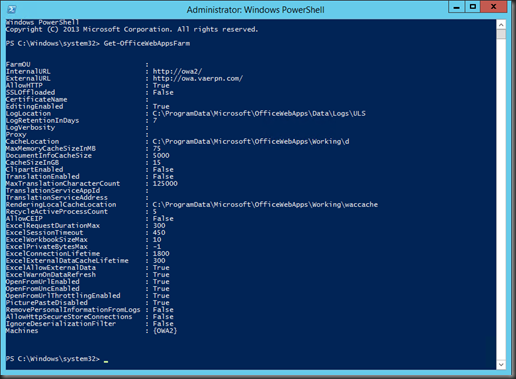Click the CertificateName property name
The image size is (516, 379).
[x=37, y=99]
